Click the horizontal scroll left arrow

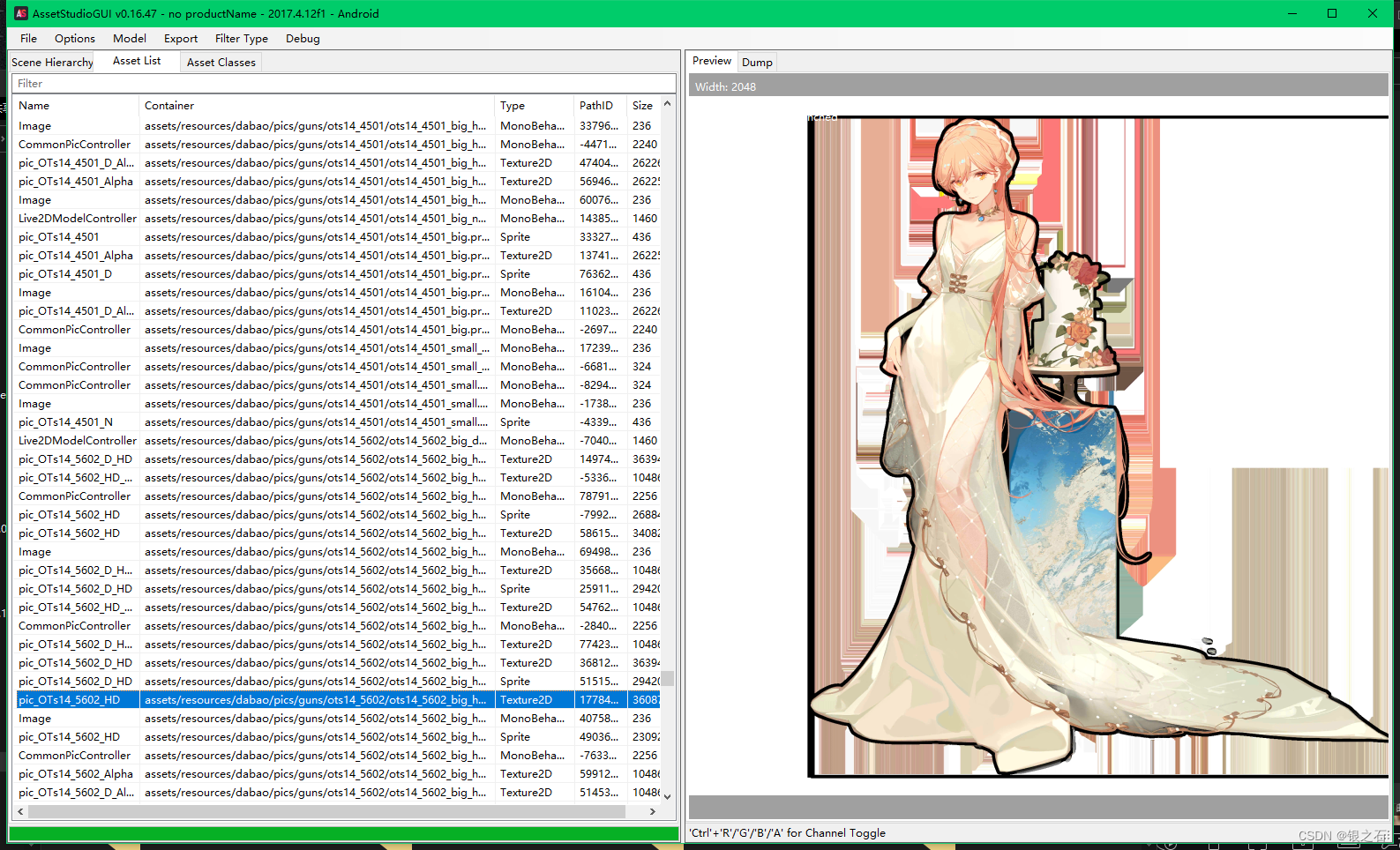(20, 811)
